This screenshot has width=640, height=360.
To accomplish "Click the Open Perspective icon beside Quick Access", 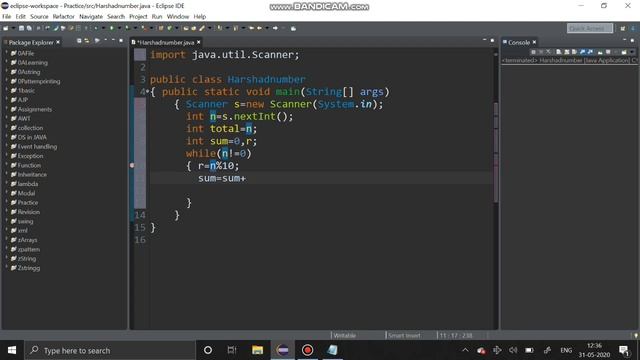I will (622, 28).
